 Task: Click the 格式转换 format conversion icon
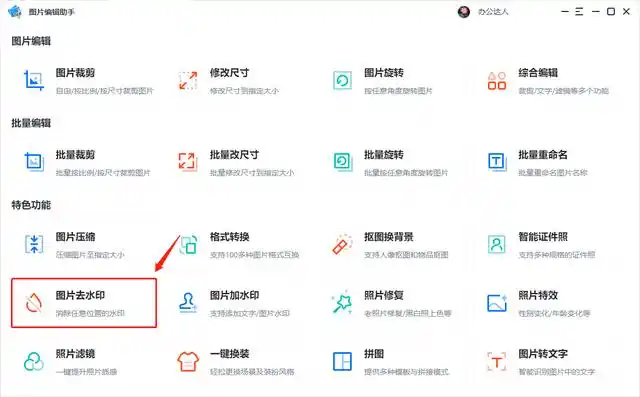pyautogui.click(x=189, y=244)
